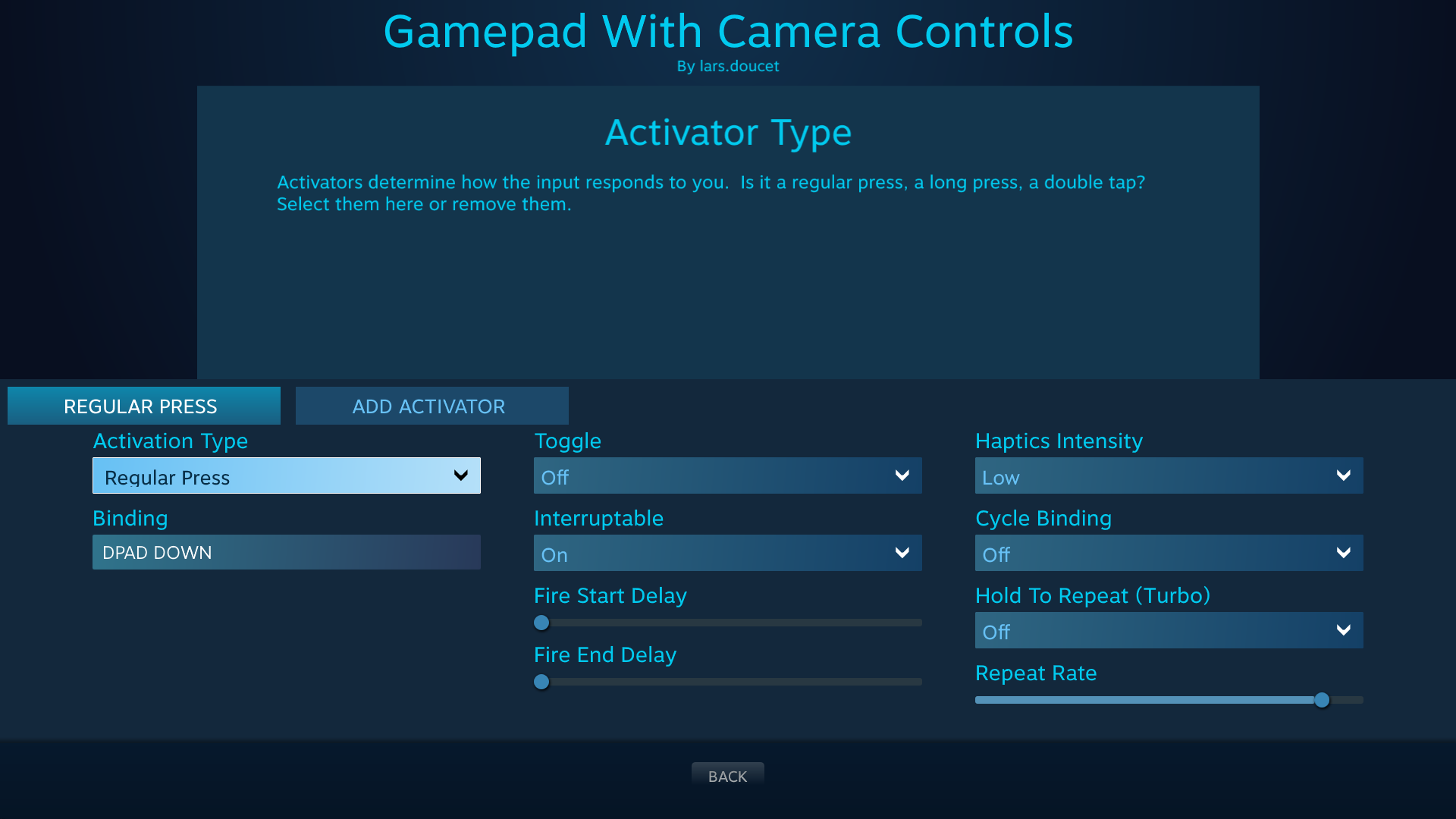Image resolution: width=1456 pixels, height=819 pixels.
Task: Expand the Toggle dropdown menu
Action: 727,475
